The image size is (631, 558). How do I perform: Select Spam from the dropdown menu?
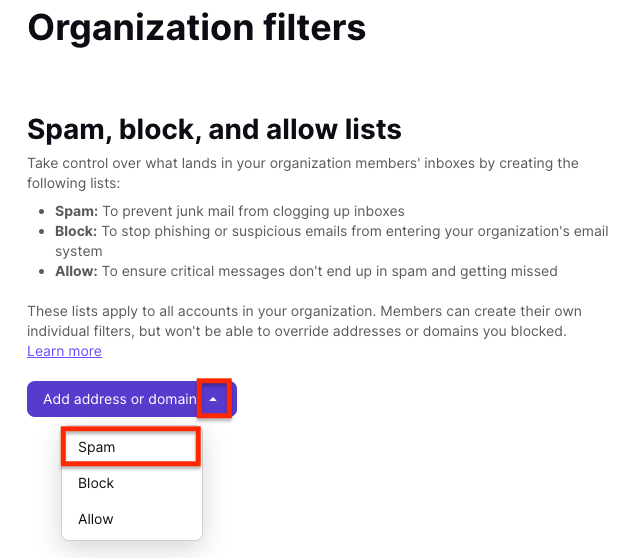(x=131, y=447)
